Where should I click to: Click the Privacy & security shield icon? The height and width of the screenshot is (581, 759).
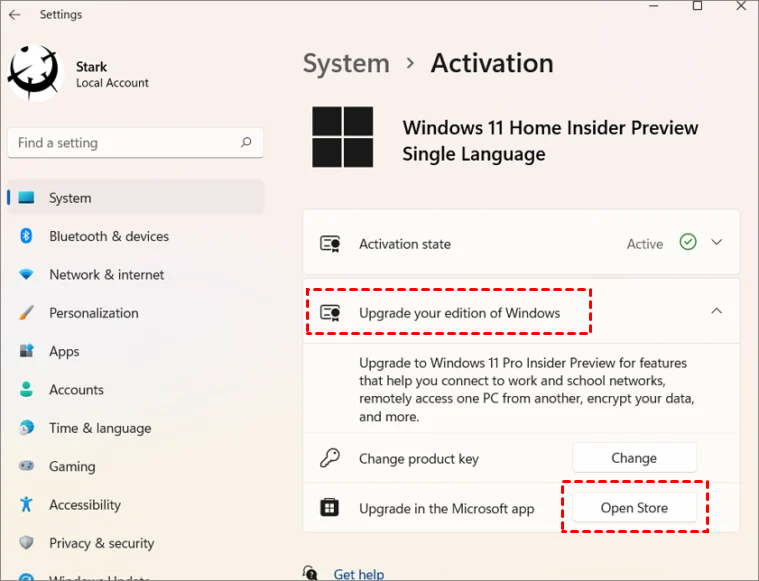pyautogui.click(x=26, y=543)
